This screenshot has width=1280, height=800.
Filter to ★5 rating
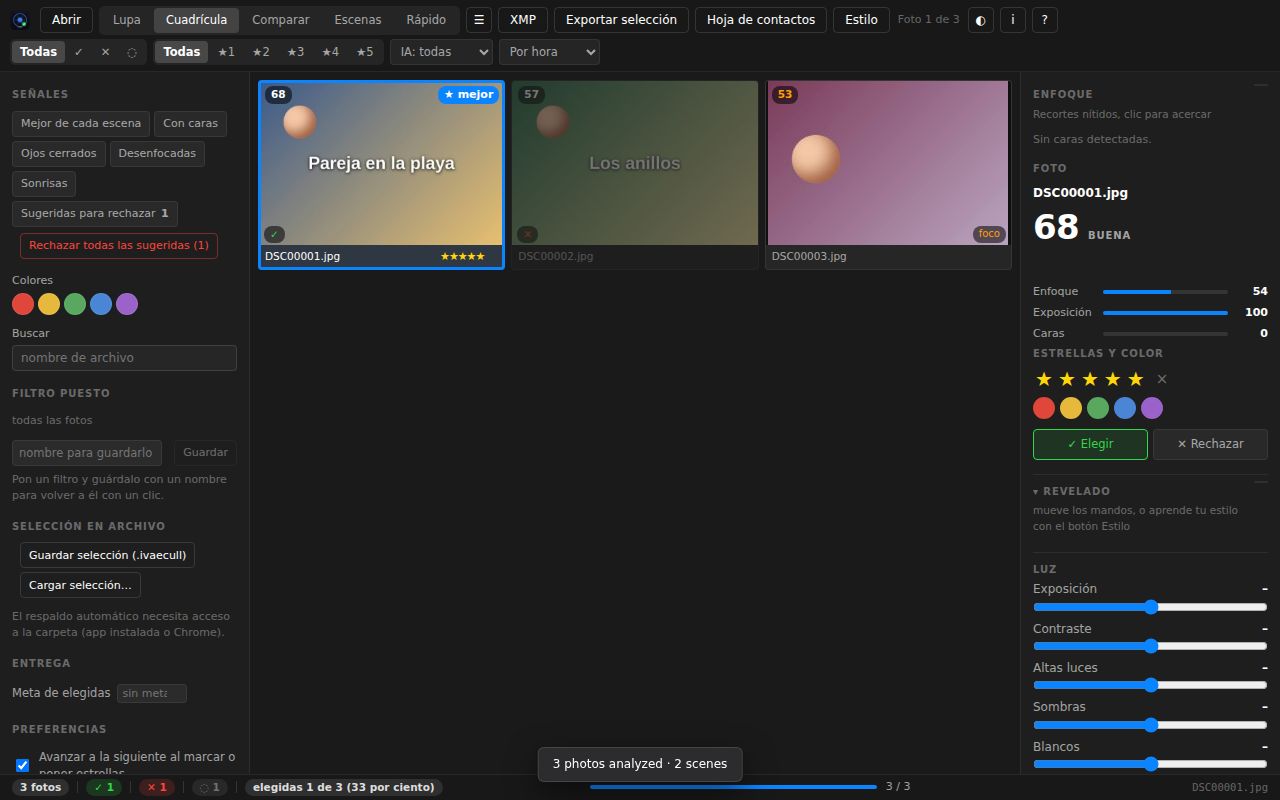pyautogui.click(x=365, y=52)
